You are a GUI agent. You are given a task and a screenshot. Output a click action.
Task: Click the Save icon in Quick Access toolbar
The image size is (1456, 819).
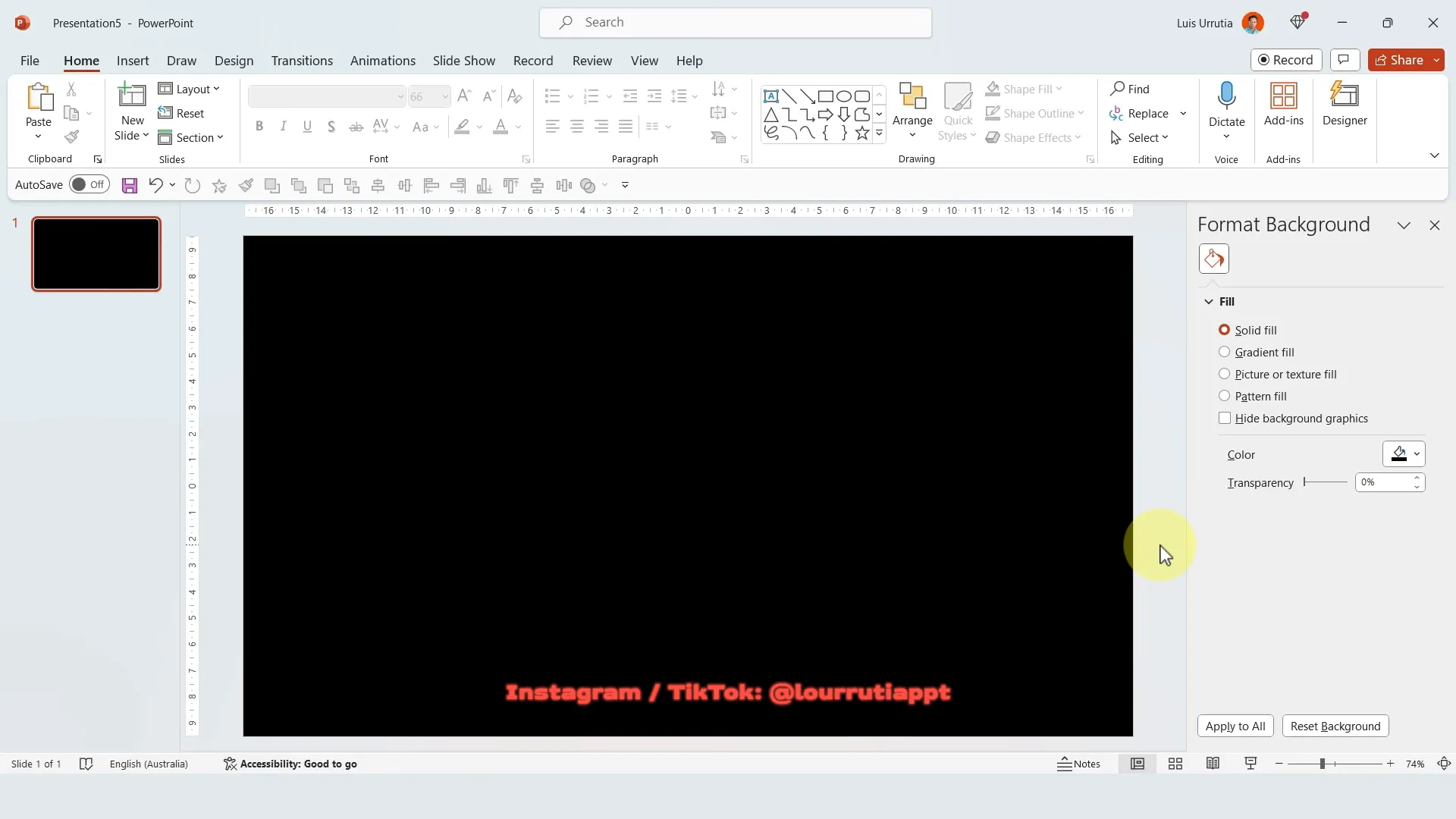coord(130,186)
